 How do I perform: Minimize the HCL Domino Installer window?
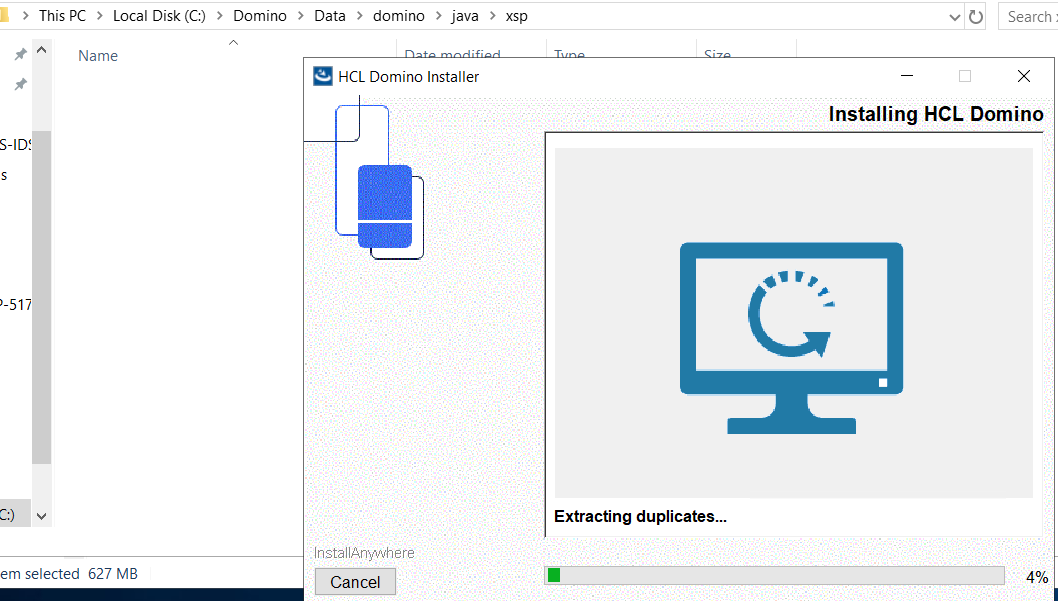[x=907, y=76]
